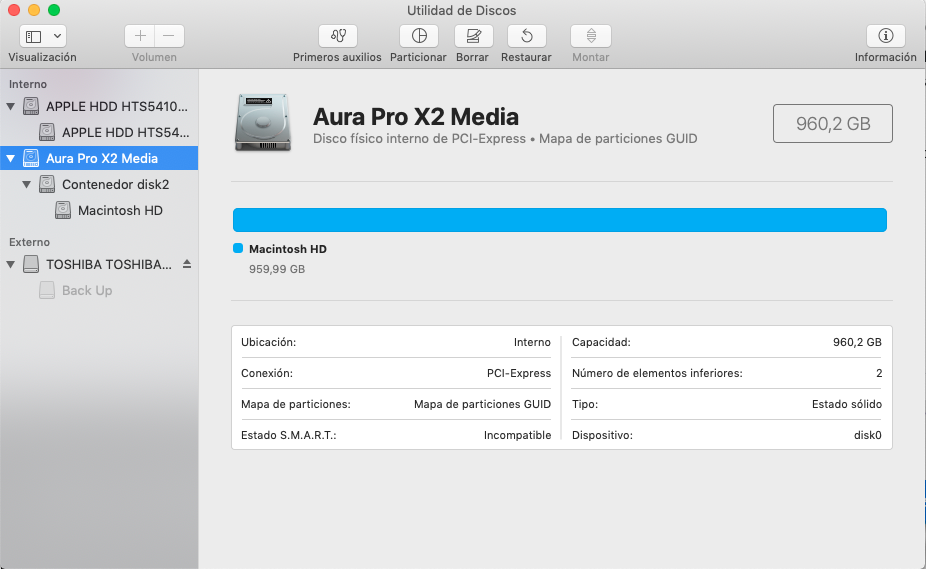Viewport: 926px width, 569px height.
Task: Click the large hard drive image
Action: click(x=263, y=123)
